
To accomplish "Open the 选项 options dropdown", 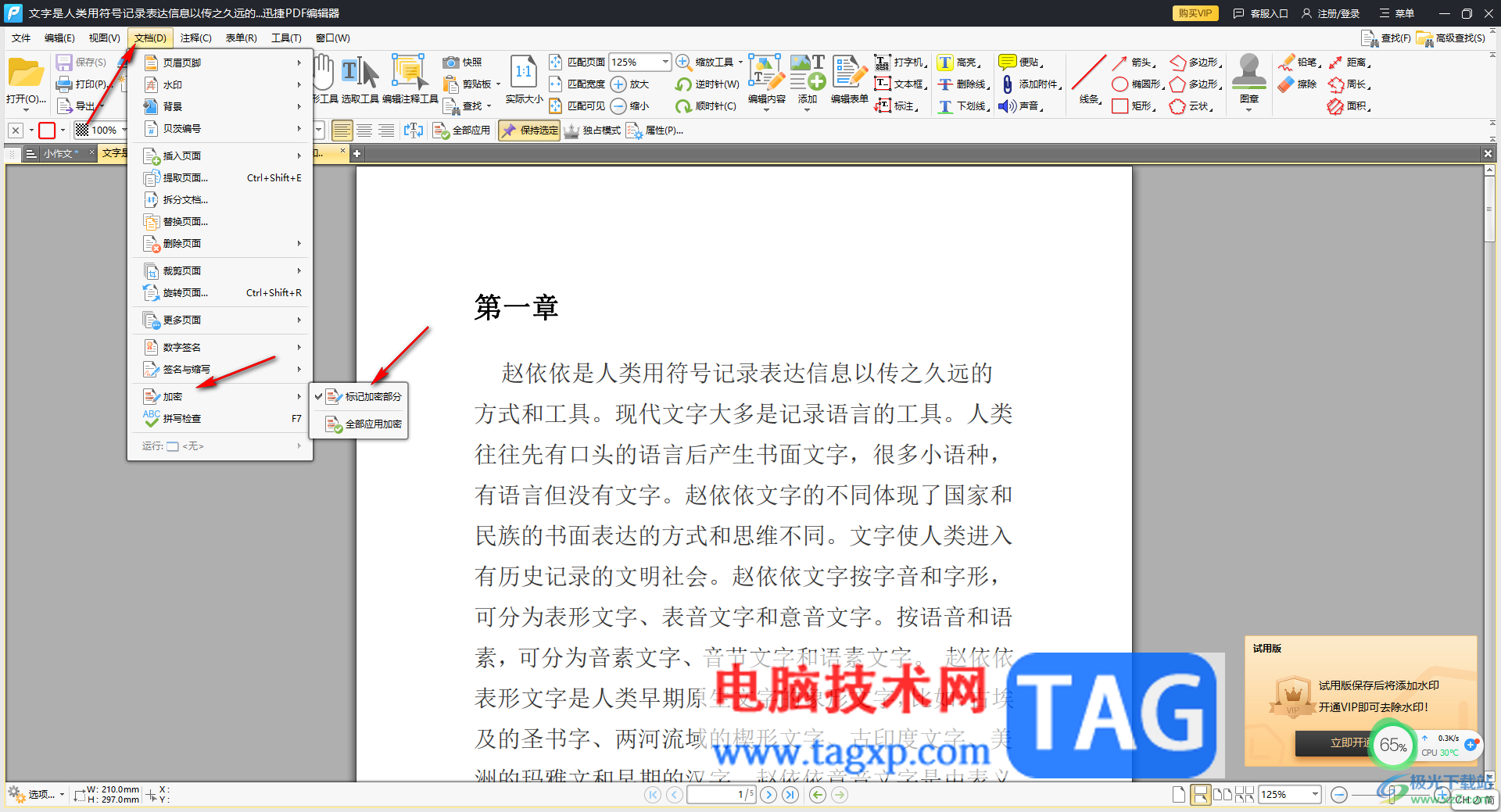I will (x=37, y=795).
